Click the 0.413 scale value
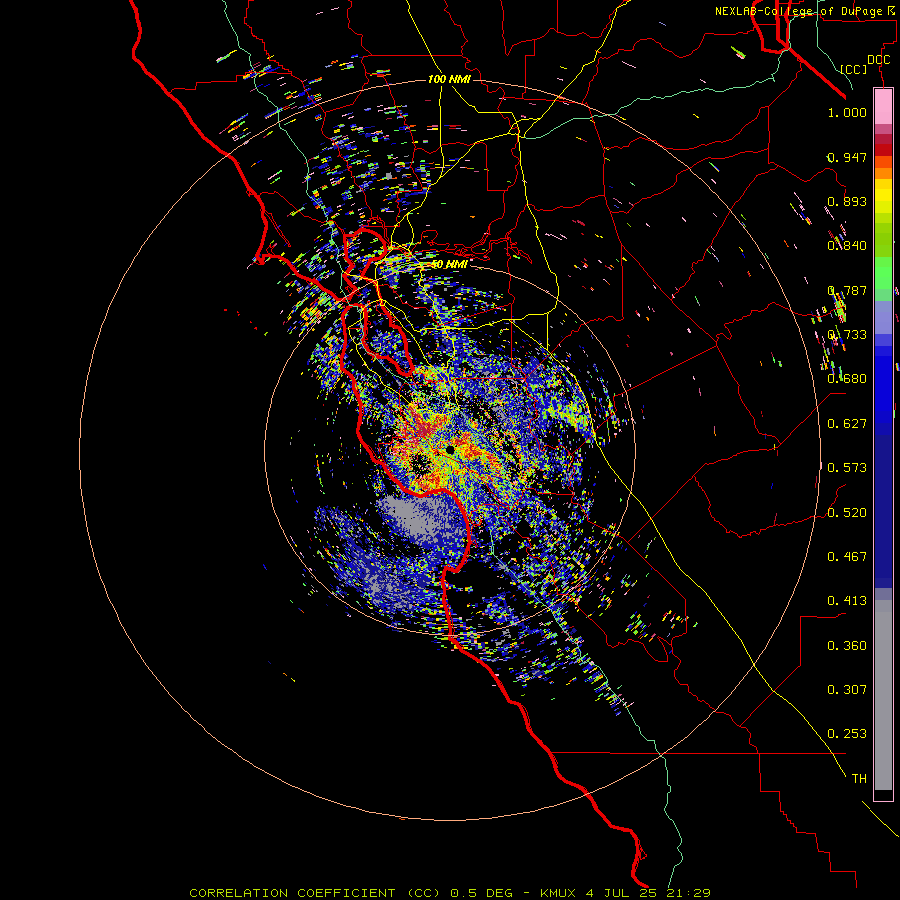Screen dimensions: 900x900 (x=847, y=601)
